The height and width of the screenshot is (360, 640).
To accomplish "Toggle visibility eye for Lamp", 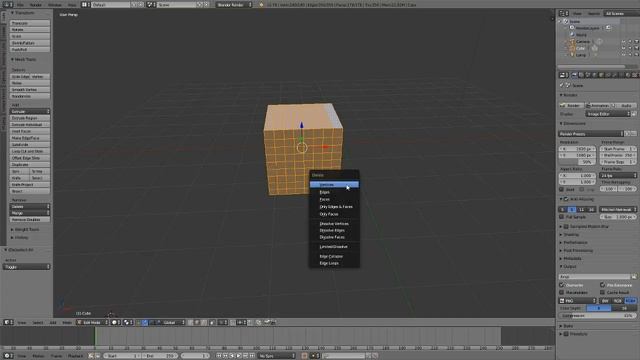I will click(623, 55).
